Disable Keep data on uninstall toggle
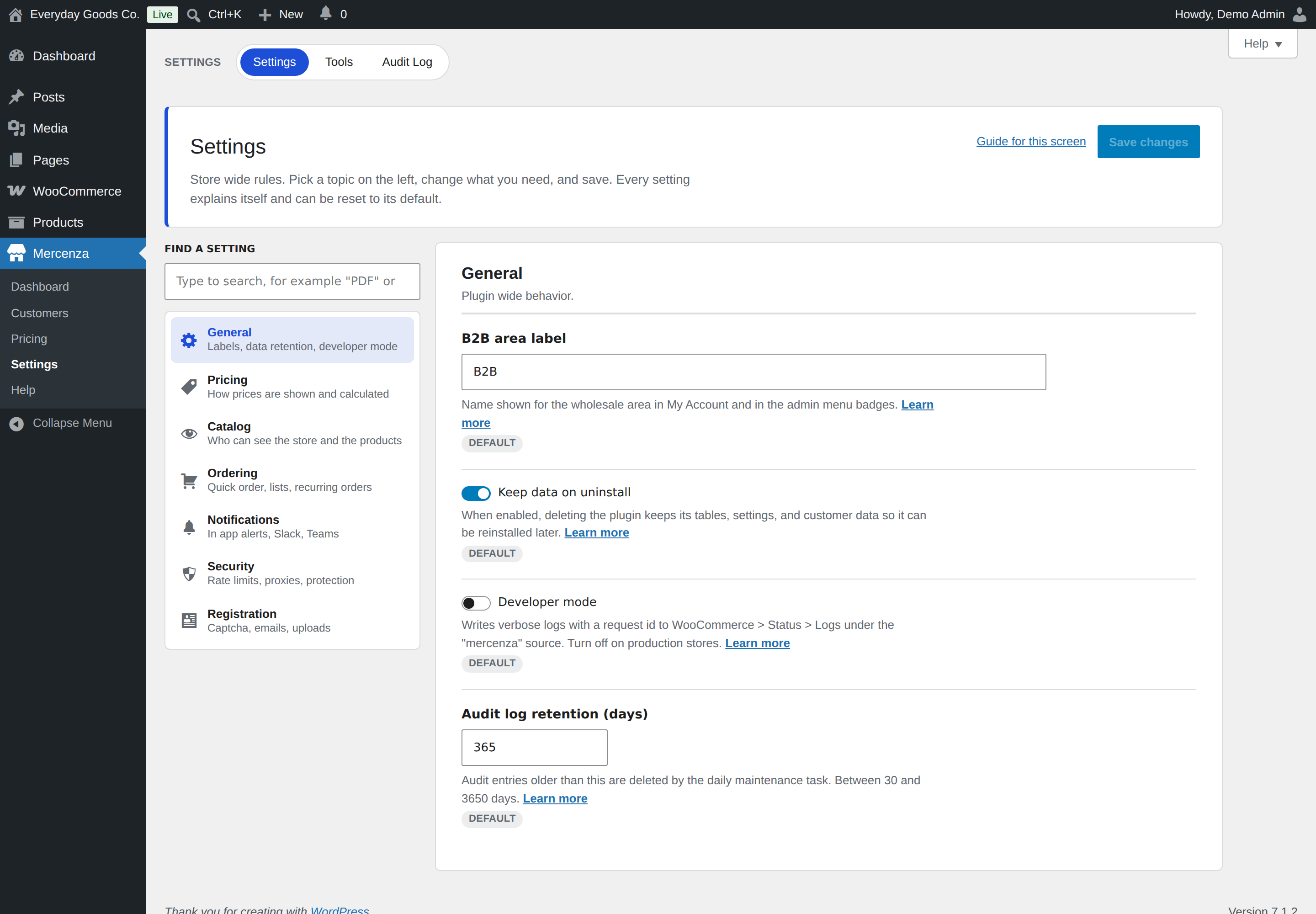Image resolution: width=1316 pixels, height=914 pixels. coord(476,493)
